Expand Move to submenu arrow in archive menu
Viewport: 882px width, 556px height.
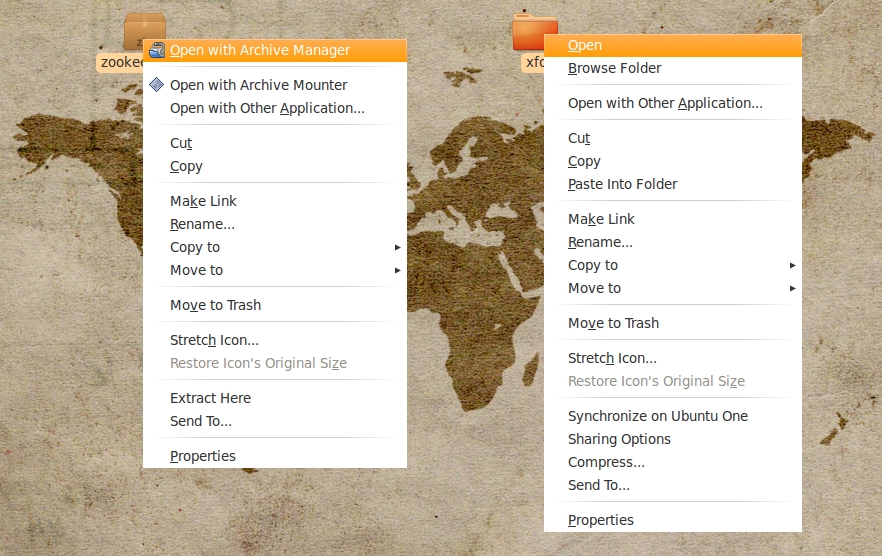397,270
